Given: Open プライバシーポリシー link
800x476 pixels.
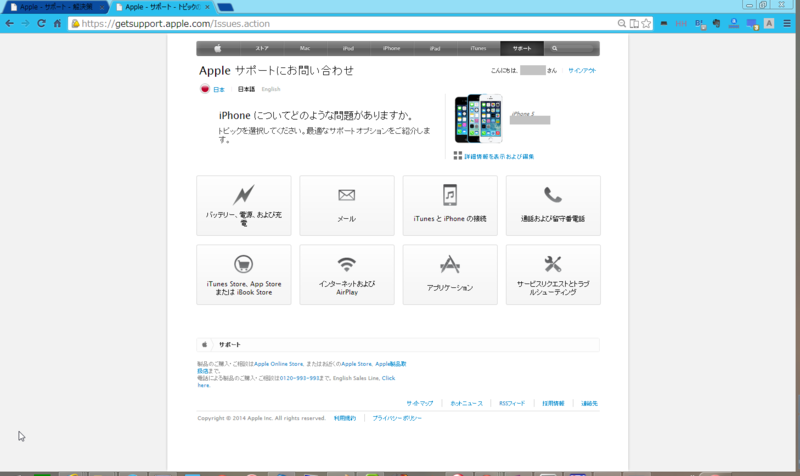Looking at the screenshot, I should (397, 418).
